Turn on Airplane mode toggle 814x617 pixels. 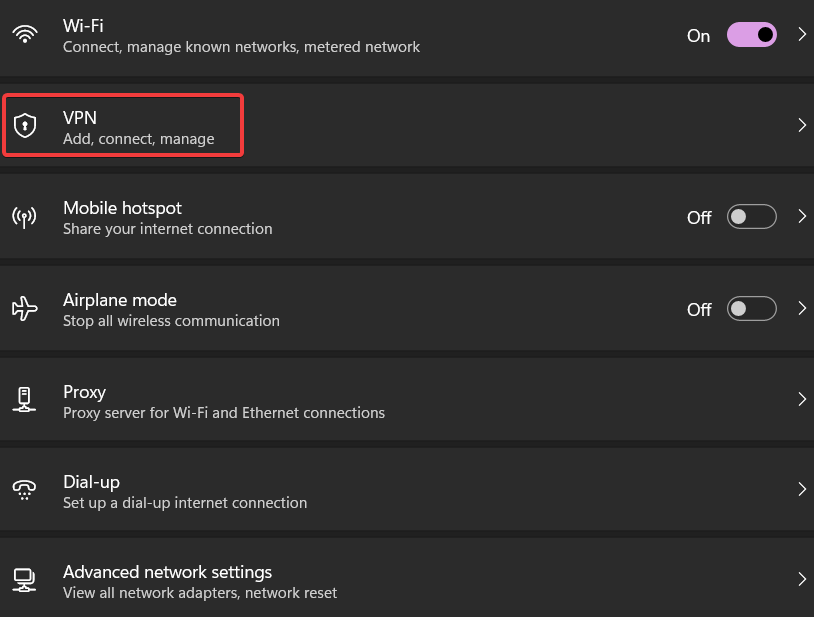[x=751, y=308]
